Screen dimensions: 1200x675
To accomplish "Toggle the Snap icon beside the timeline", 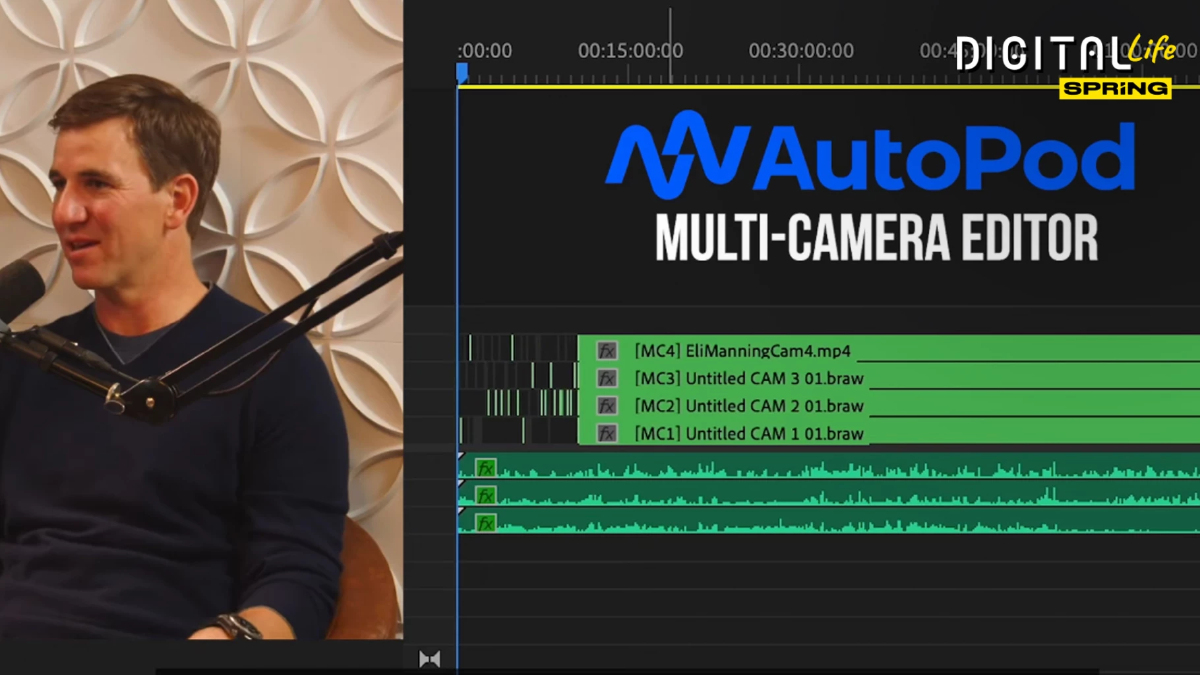I will click(x=430, y=658).
